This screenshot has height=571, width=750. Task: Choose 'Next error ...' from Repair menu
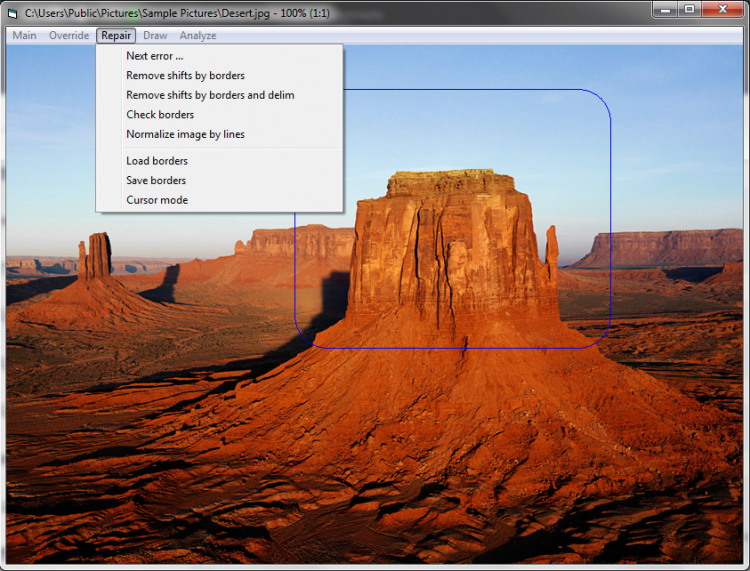(220, 56)
